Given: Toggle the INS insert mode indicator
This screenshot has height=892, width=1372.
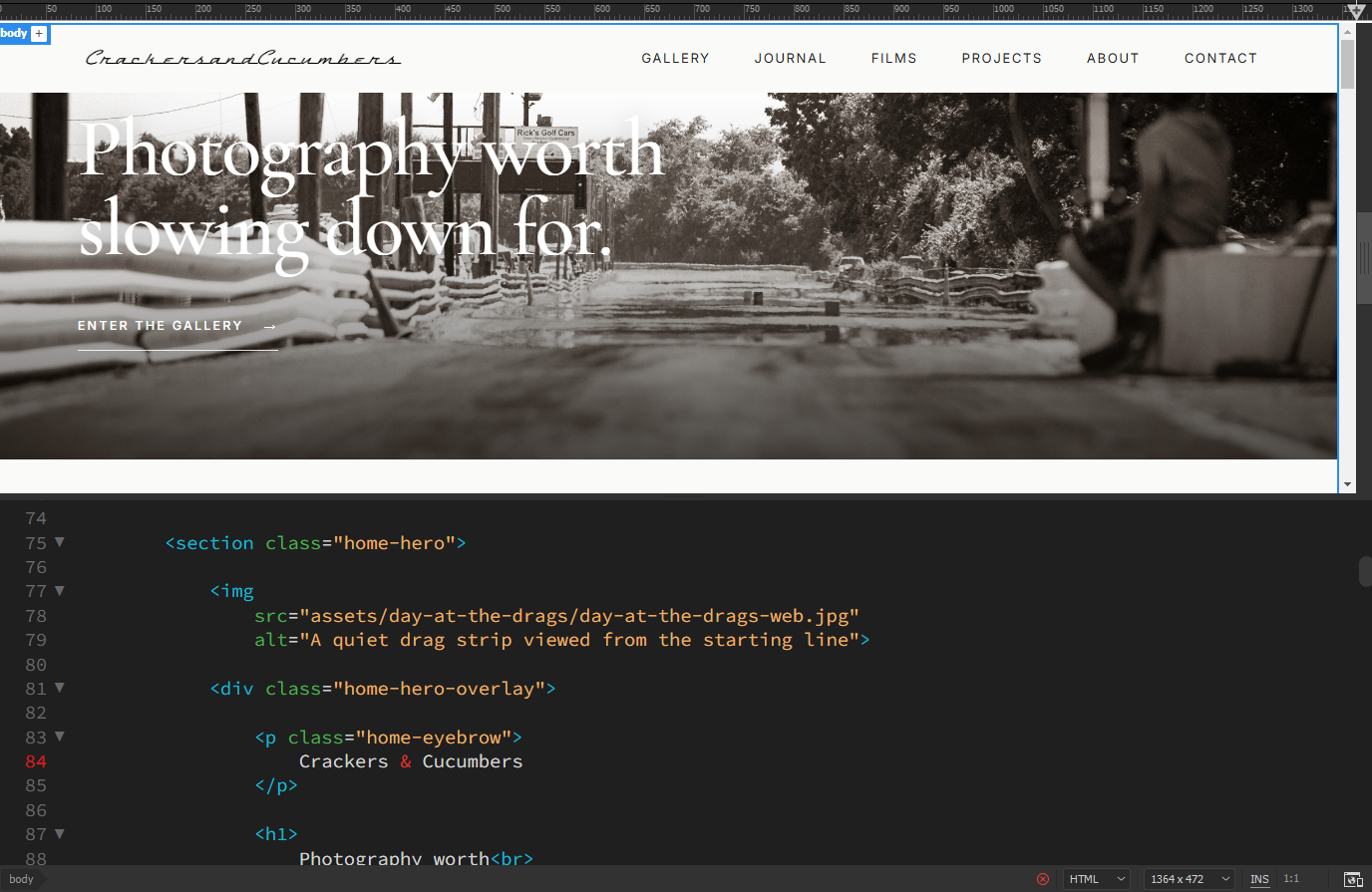Looking at the screenshot, I should point(1259,879).
